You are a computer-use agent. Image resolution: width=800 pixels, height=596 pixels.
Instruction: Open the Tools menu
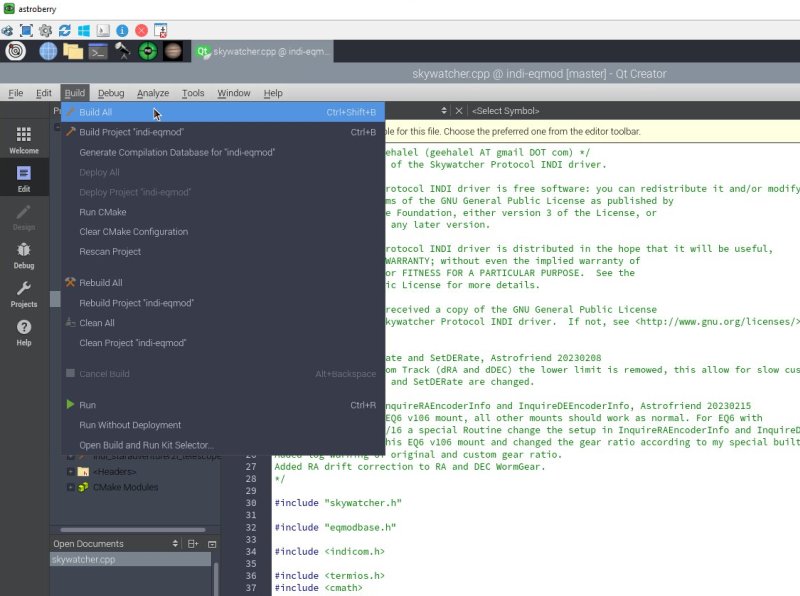193,93
